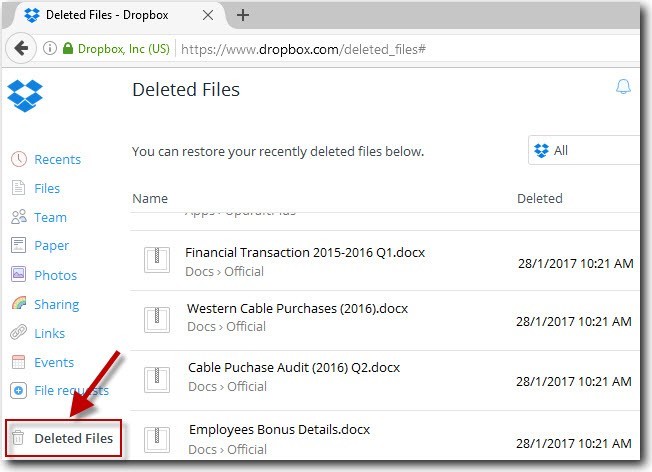Open the Events link
This screenshot has height=472, width=652.
tap(54, 363)
